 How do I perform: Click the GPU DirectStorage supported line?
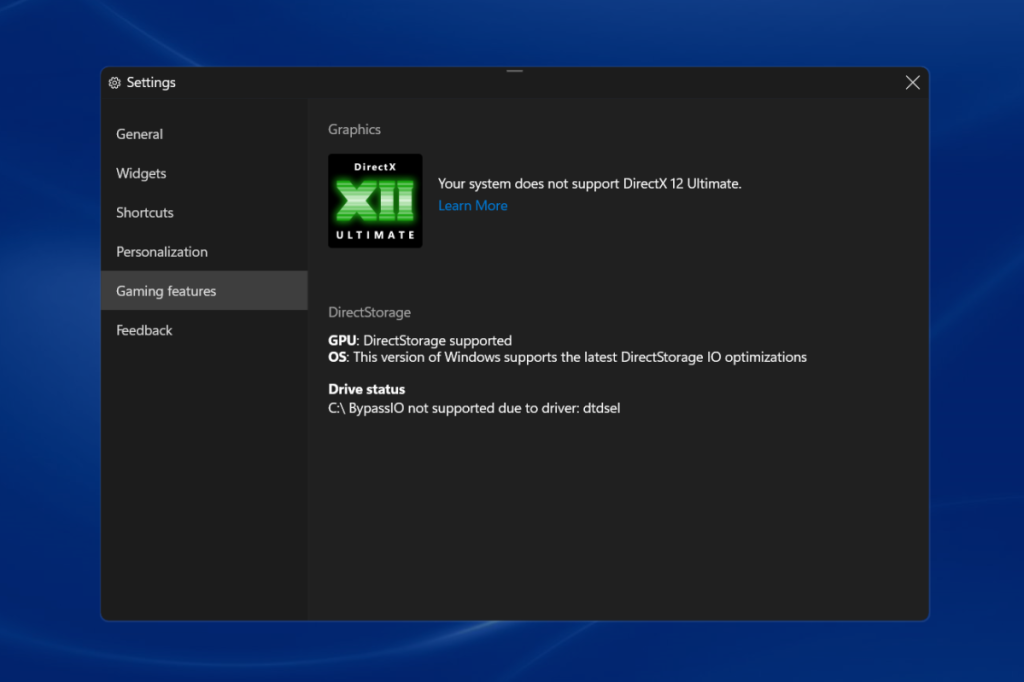pos(419,340)
